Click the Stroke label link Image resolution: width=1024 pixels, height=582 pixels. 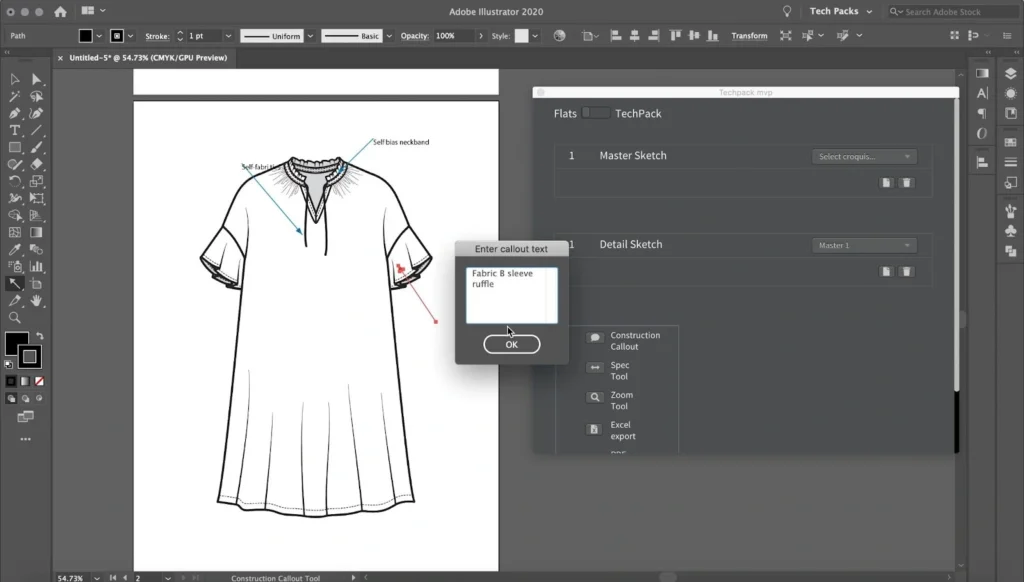(x=157, y=36)
